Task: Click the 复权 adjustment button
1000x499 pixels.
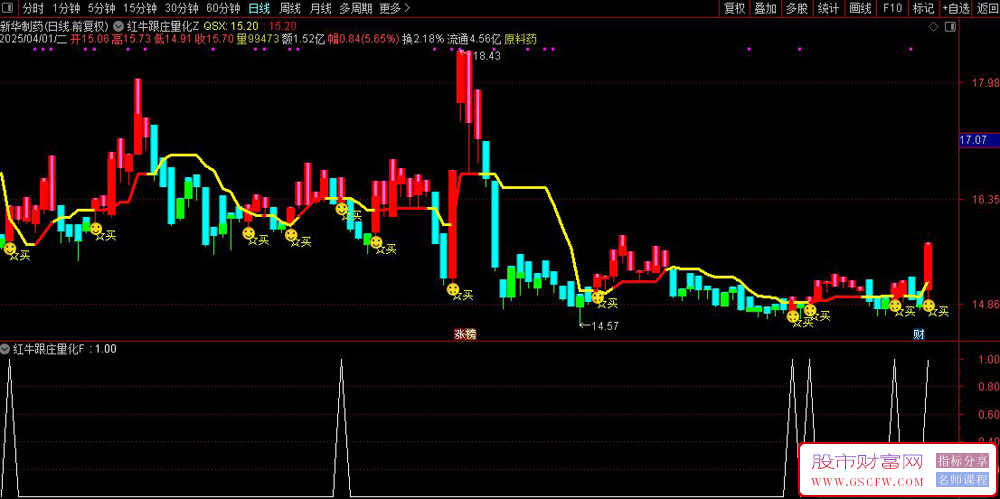Action: pyautogui.click(x=735, y=8)
